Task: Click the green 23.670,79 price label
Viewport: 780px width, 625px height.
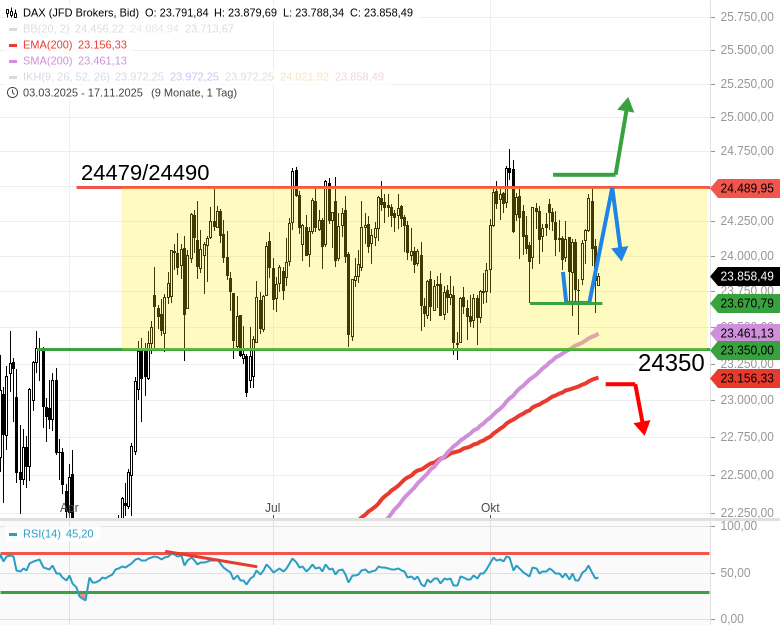Action: point(745,303)
